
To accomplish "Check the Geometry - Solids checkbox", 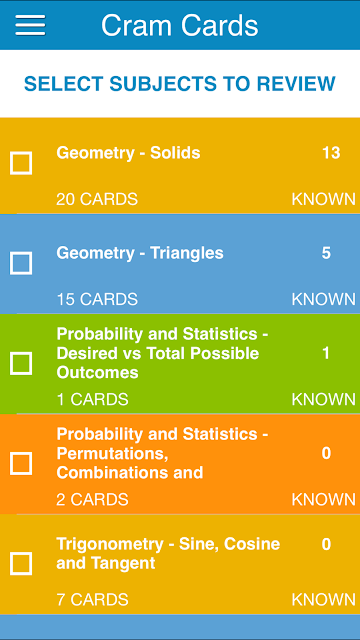I will point(21,163).
